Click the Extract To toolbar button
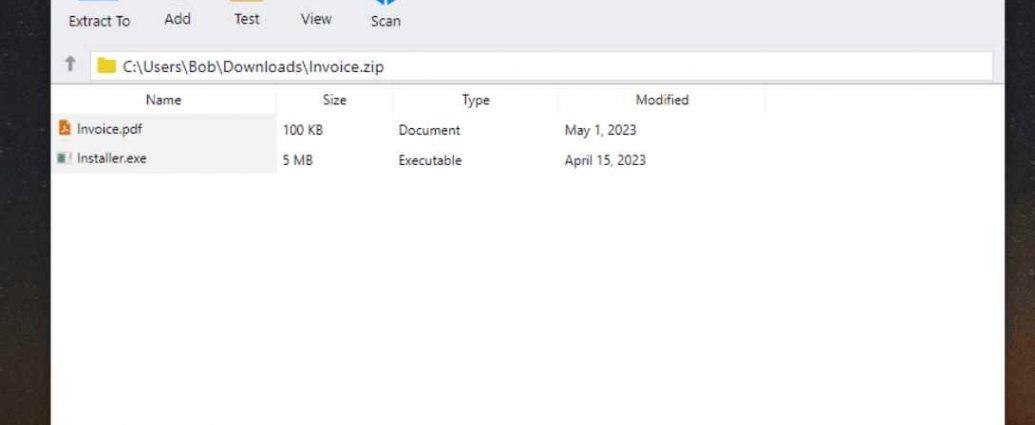 99,16
